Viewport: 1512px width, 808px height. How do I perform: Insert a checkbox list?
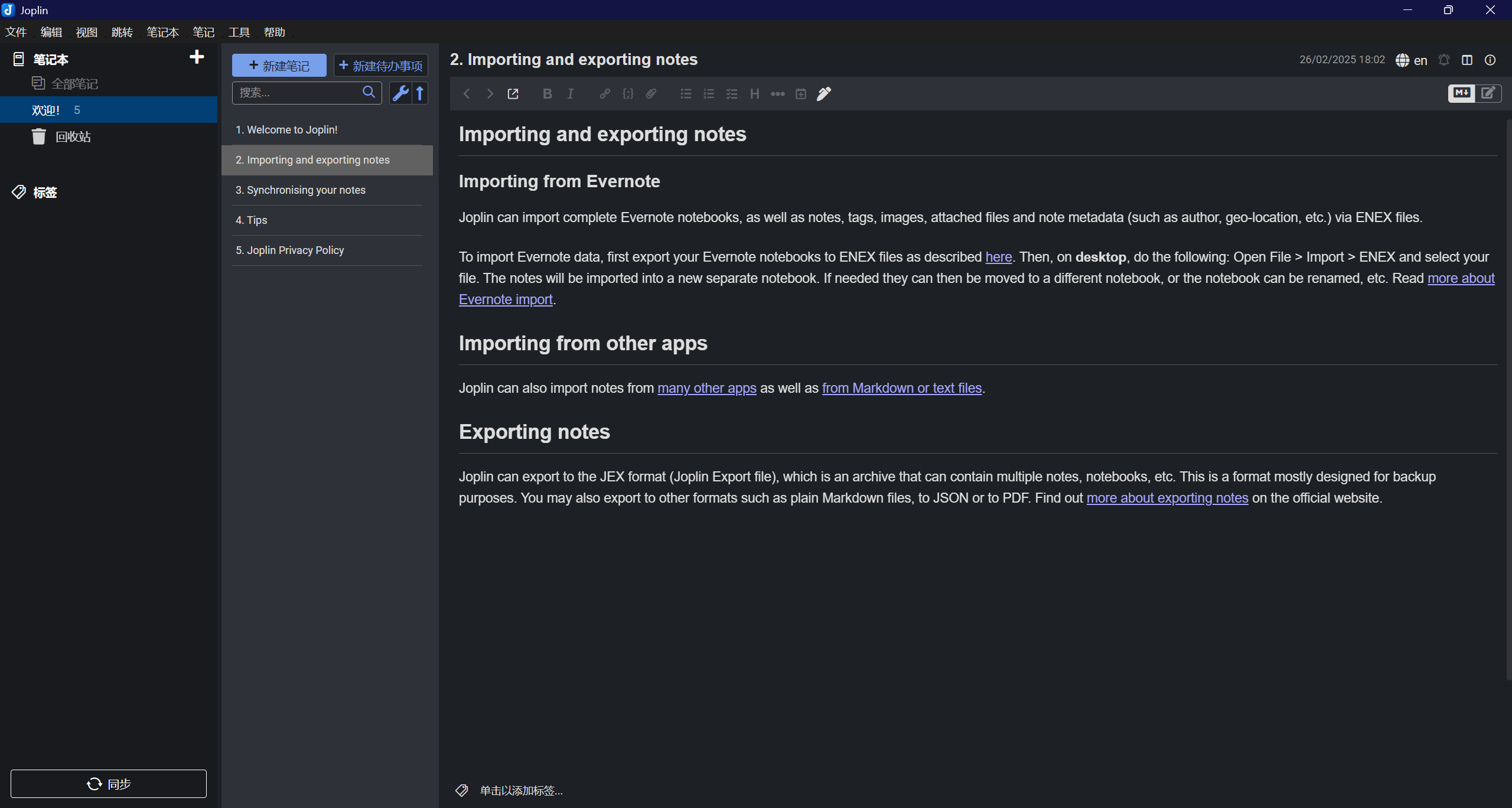(x=731, y=93)
